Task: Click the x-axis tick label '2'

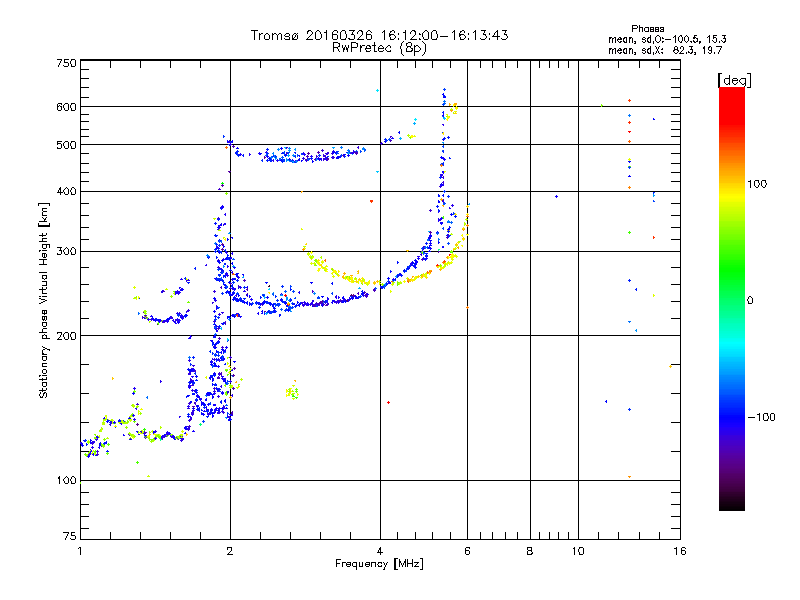Action: (x=230, y=551)
